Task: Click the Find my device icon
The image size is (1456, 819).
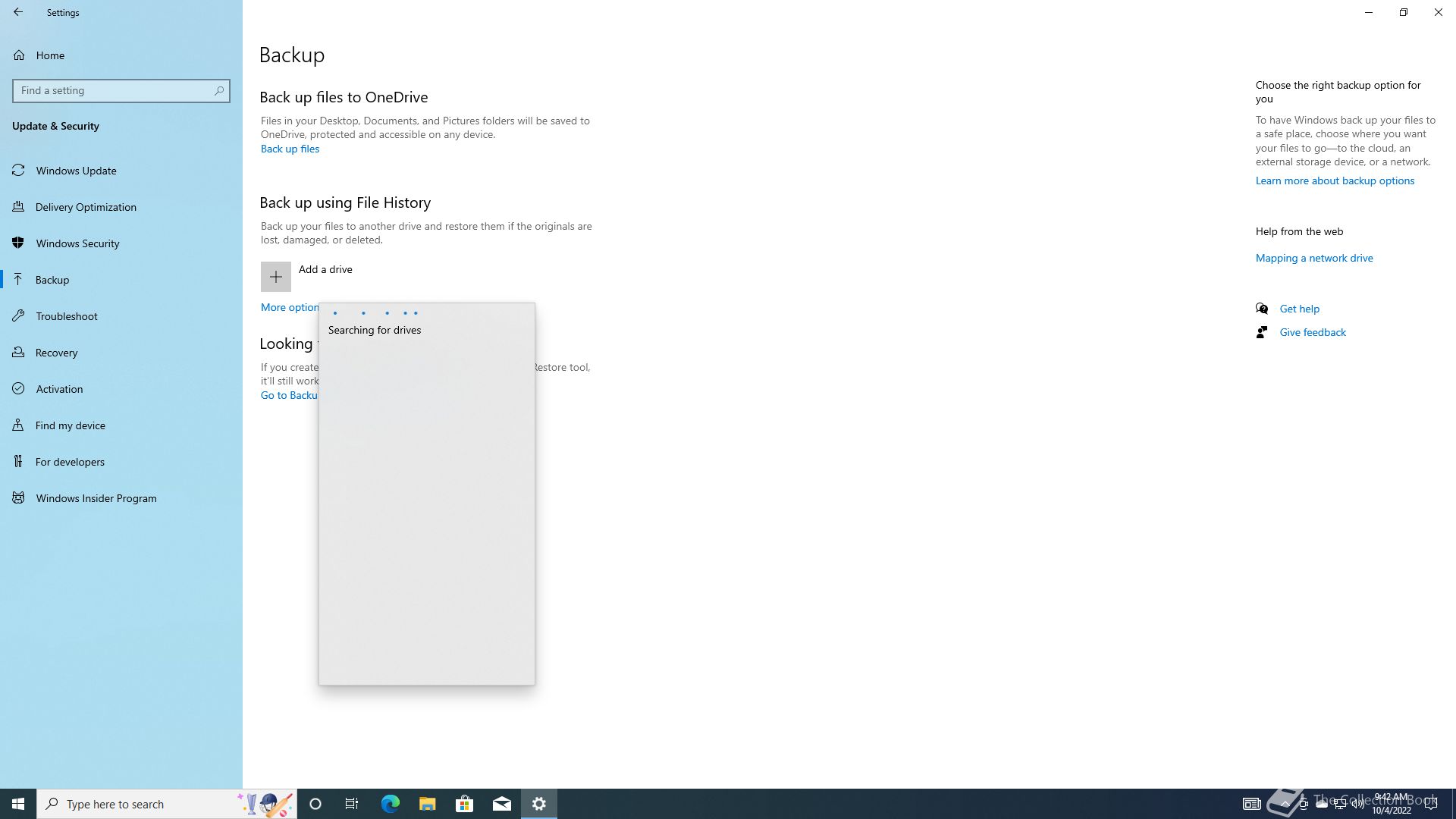Action: 18,425
